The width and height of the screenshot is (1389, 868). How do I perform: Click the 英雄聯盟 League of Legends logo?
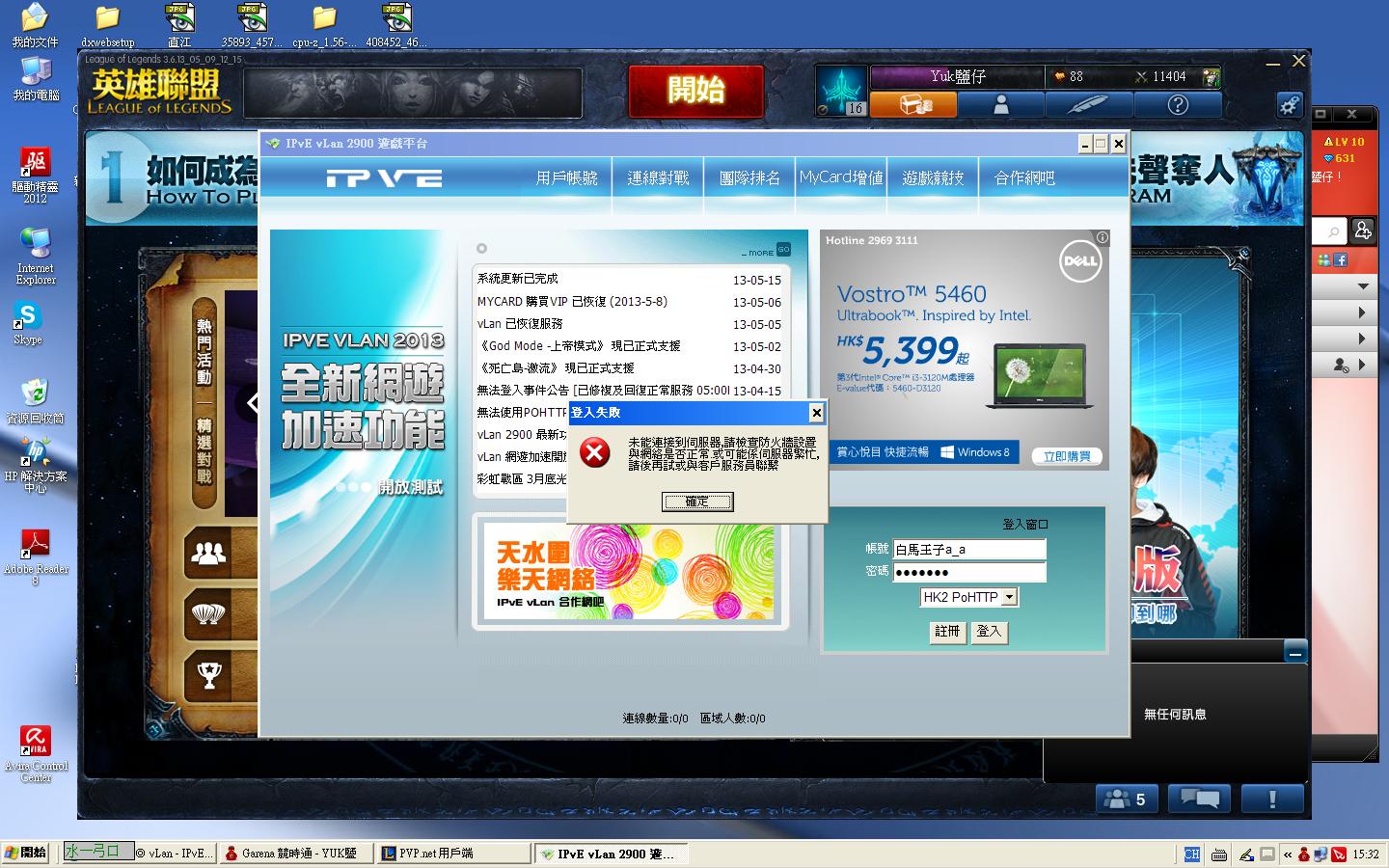coord(160,94)
